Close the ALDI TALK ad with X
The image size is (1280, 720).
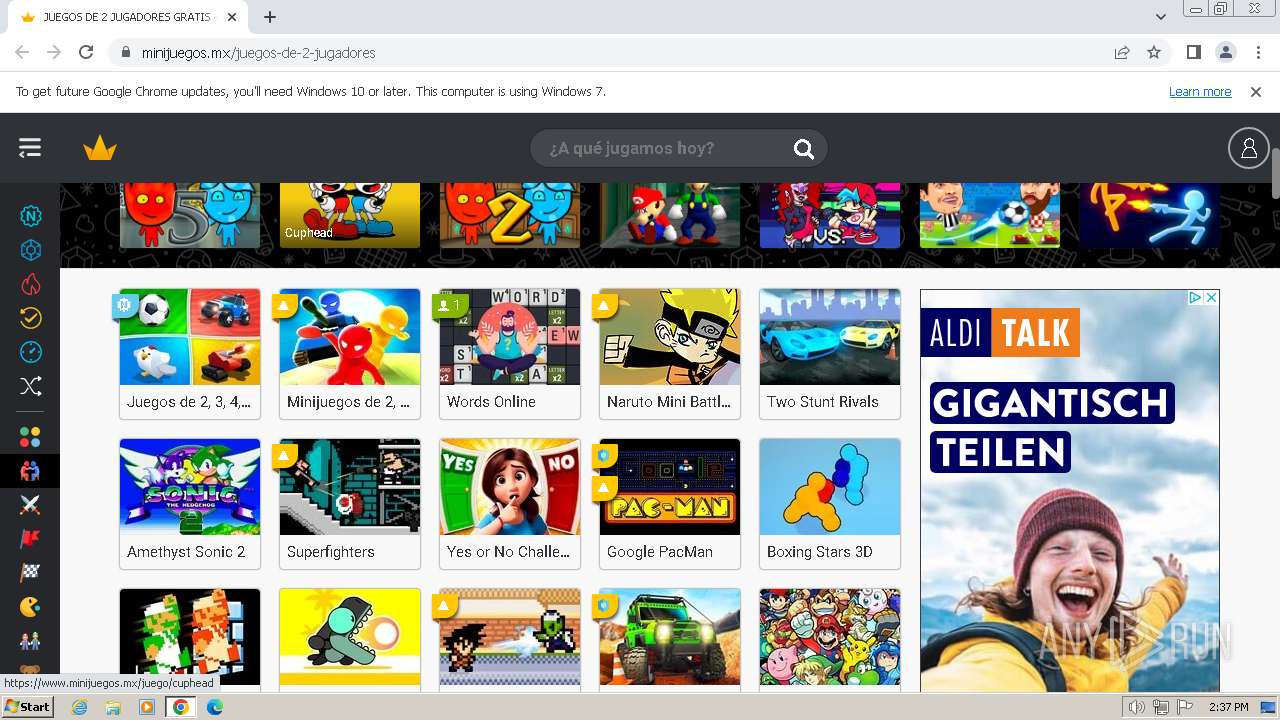pos(1211,298)
